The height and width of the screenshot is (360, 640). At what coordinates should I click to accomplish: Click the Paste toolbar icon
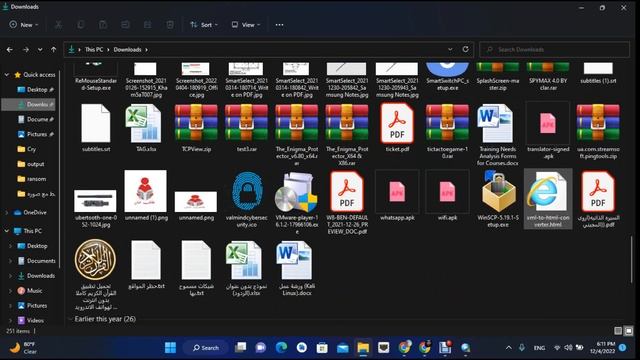point(103,25)
